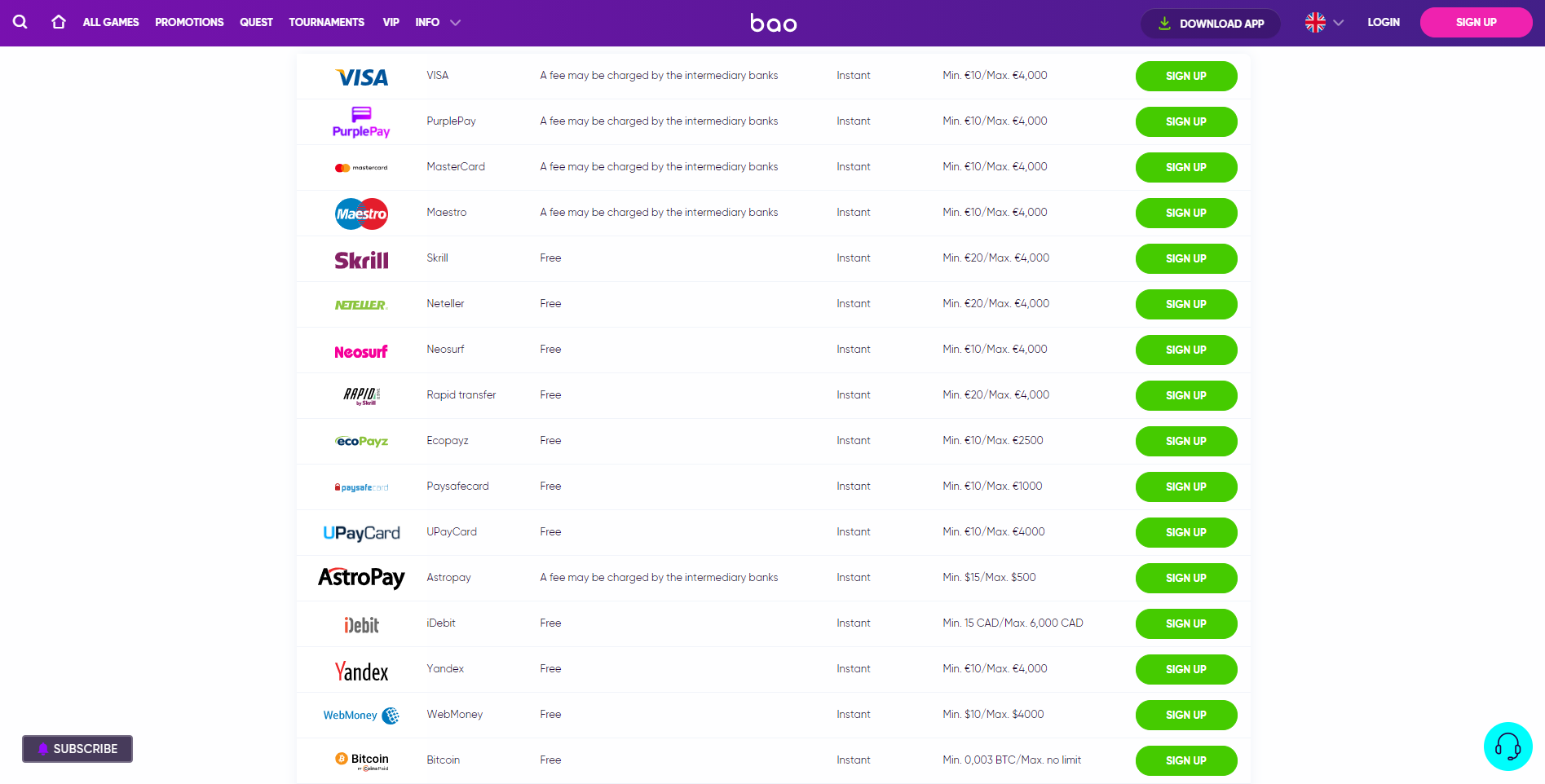Image resolution: width=1545 pixels, height=784 pixels.
Task: Click SIGN UP in the Neosurf row
Action: 1186,350
